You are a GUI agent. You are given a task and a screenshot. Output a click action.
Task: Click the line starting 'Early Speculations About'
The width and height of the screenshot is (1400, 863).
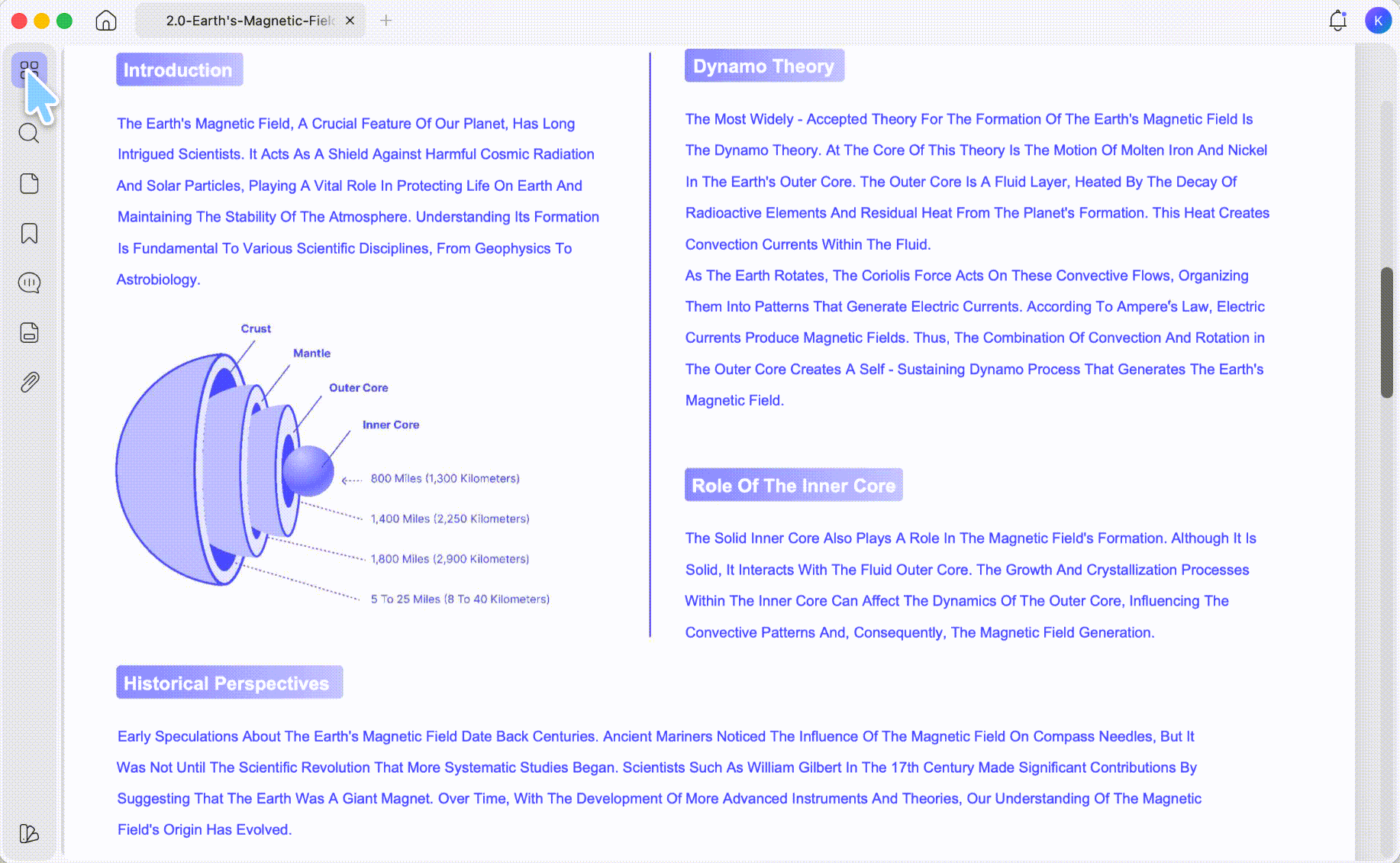[x=656, y=736]
